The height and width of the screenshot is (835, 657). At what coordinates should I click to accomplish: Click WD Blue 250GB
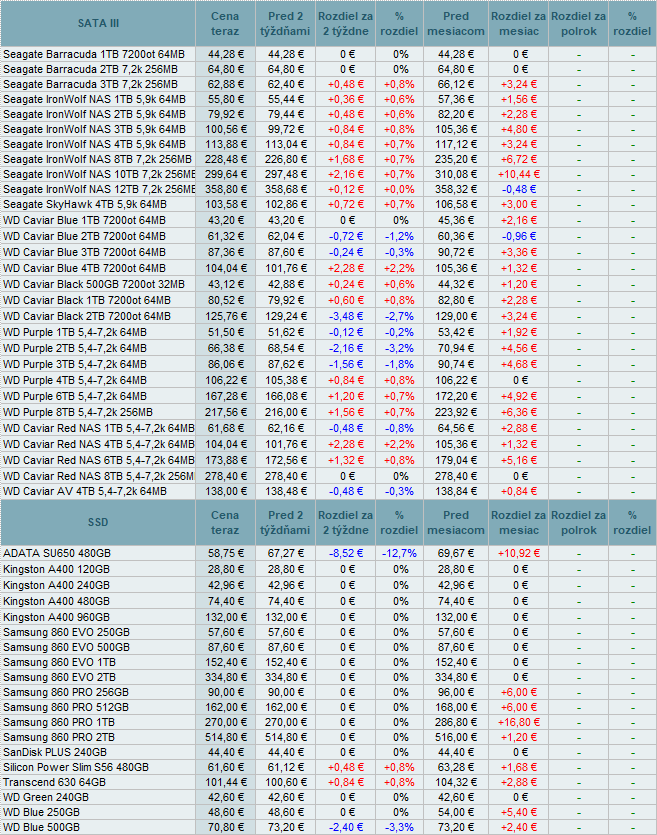pos(41,812)
